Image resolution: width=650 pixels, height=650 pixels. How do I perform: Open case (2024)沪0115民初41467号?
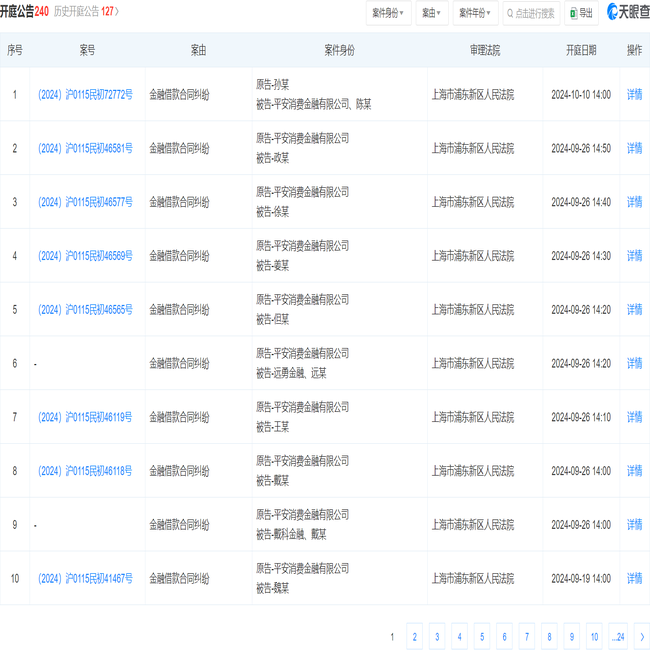(x=85, y=578)
